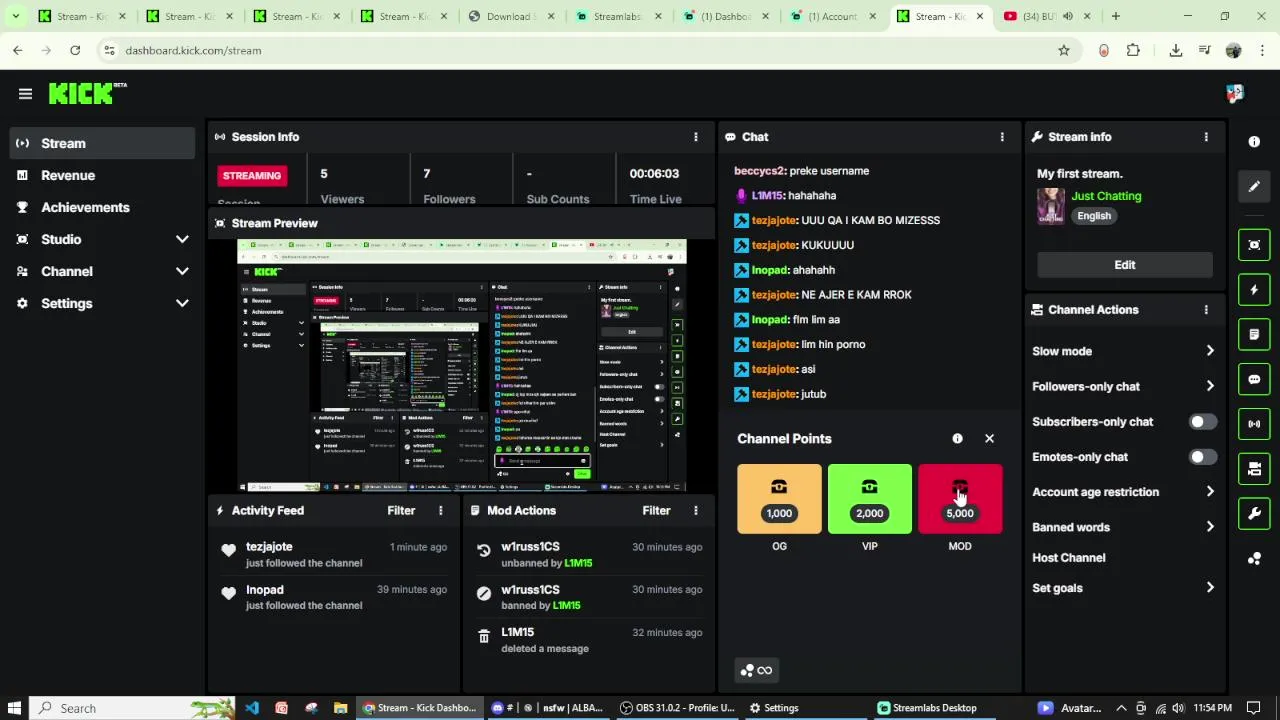This screenshot has width=1280, height=720.
Task: Click the pencil edit-layout icon in right sidebar
Action: [x=1254, y=186]
